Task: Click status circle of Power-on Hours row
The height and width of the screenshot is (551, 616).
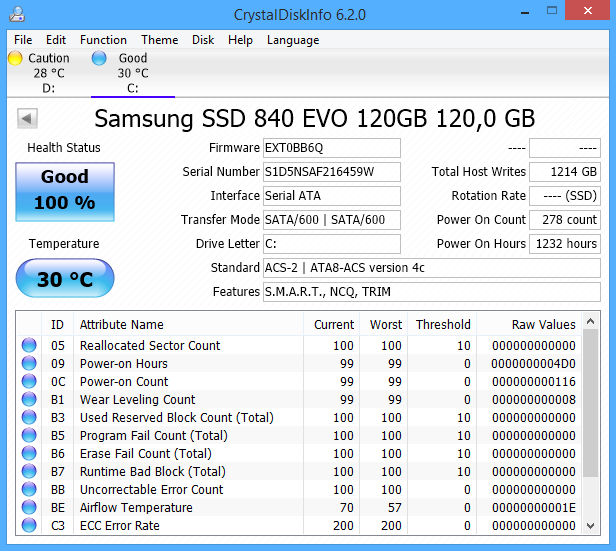Action: pyautogui.click(x=29, y=363)
